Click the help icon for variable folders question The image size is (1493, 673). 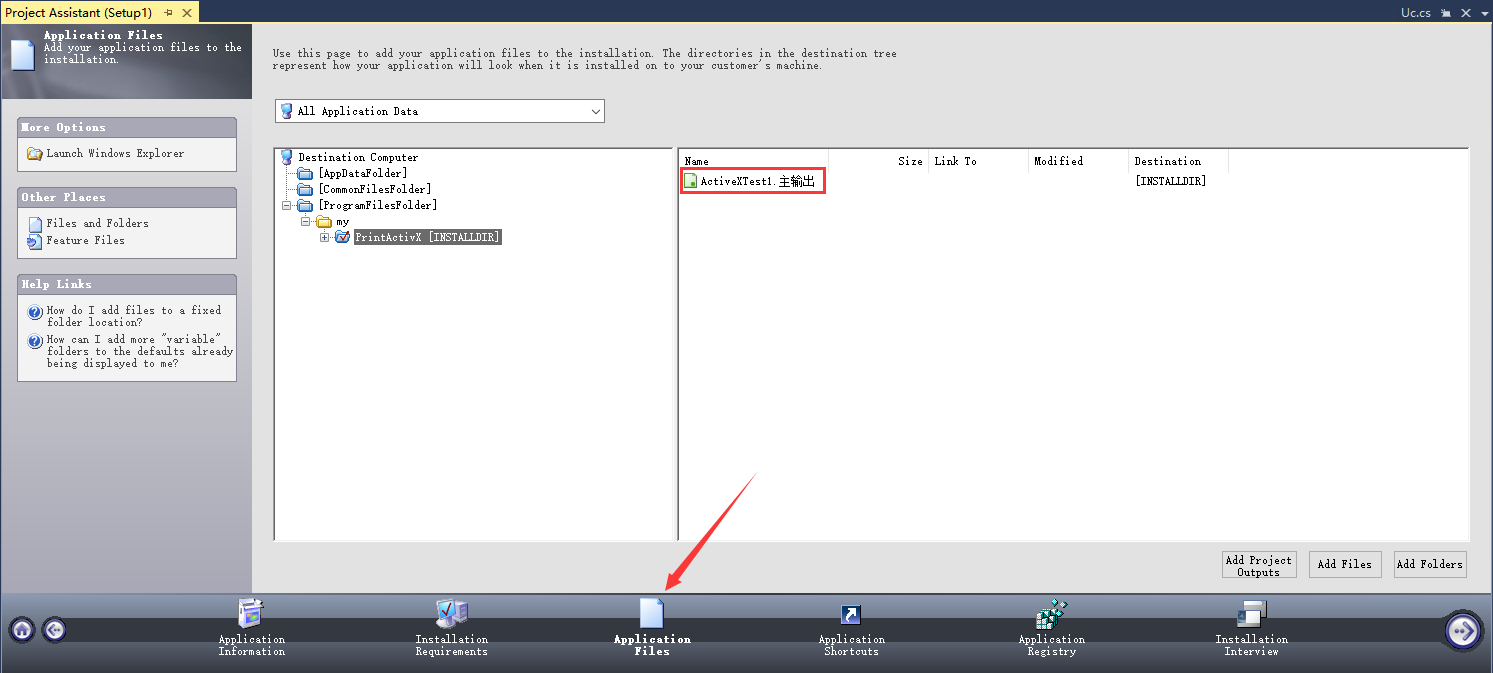(35, 341)
